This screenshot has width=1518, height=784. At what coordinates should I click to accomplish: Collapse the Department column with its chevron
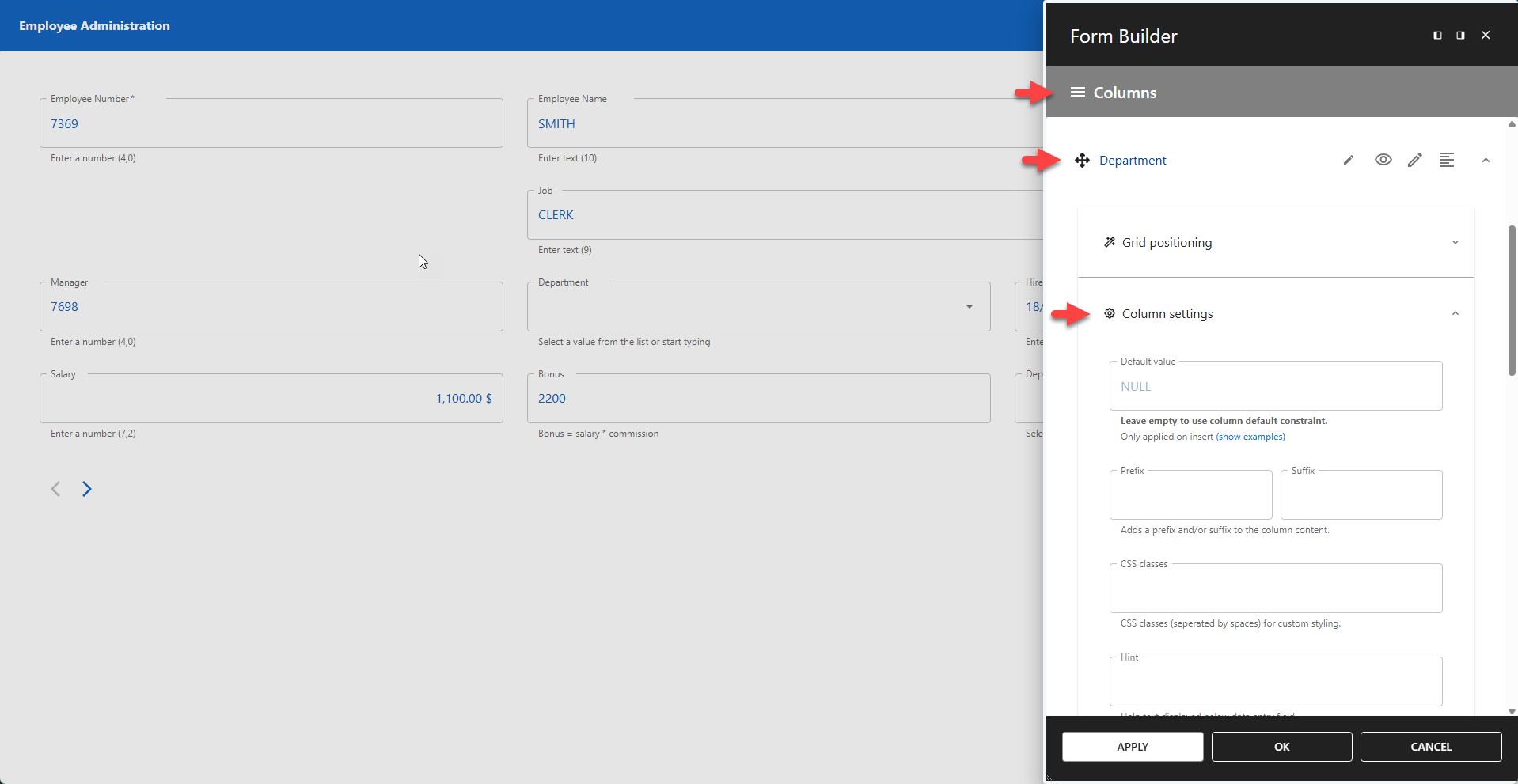tap(1486, 160)
